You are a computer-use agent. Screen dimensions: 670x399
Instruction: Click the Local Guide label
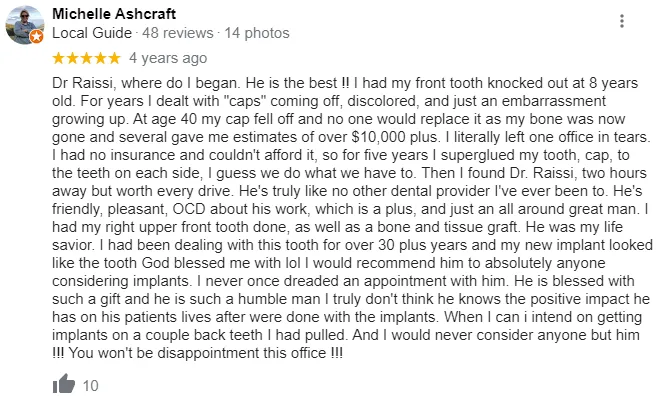(92, 33)
